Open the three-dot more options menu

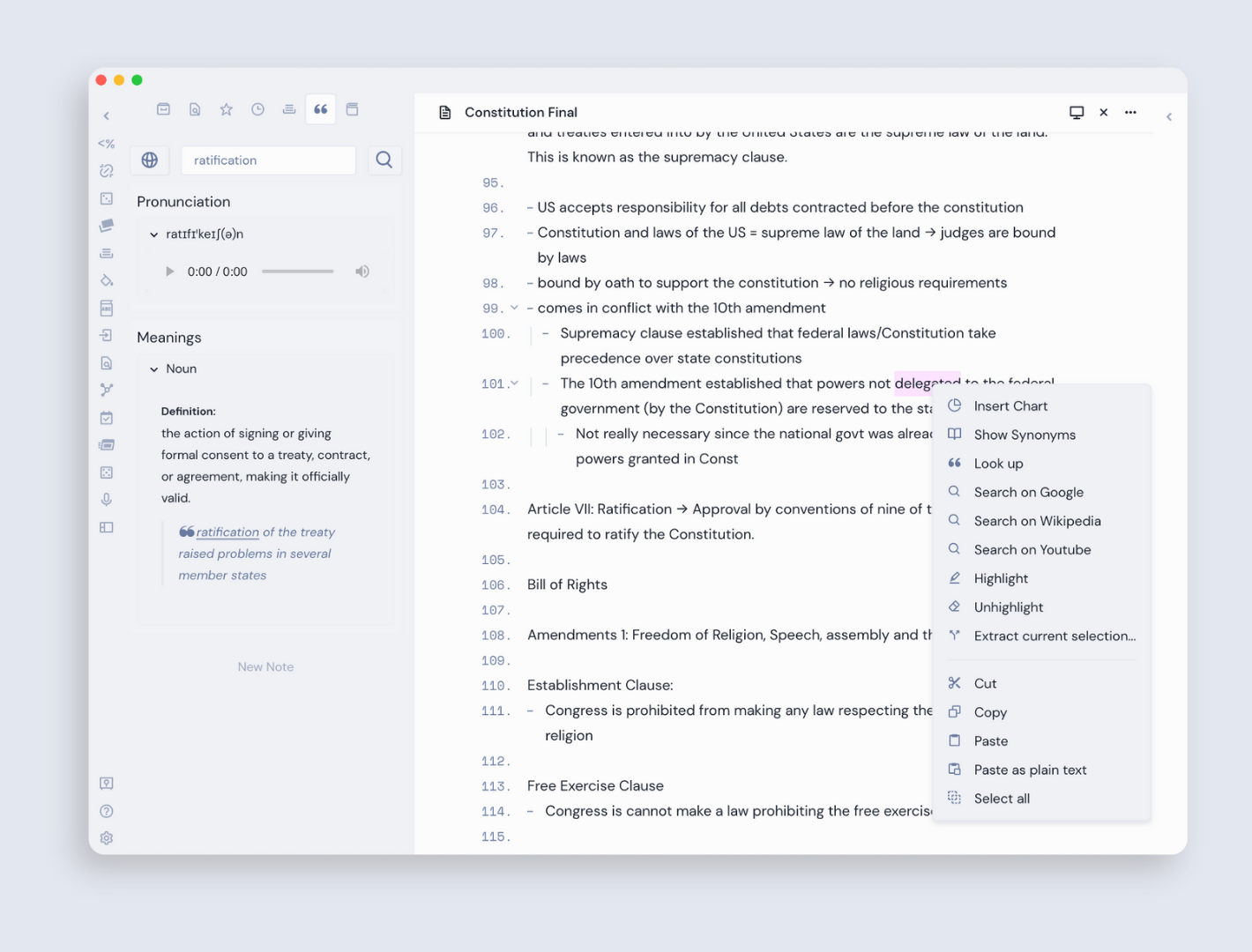(x=1130, y=113)
